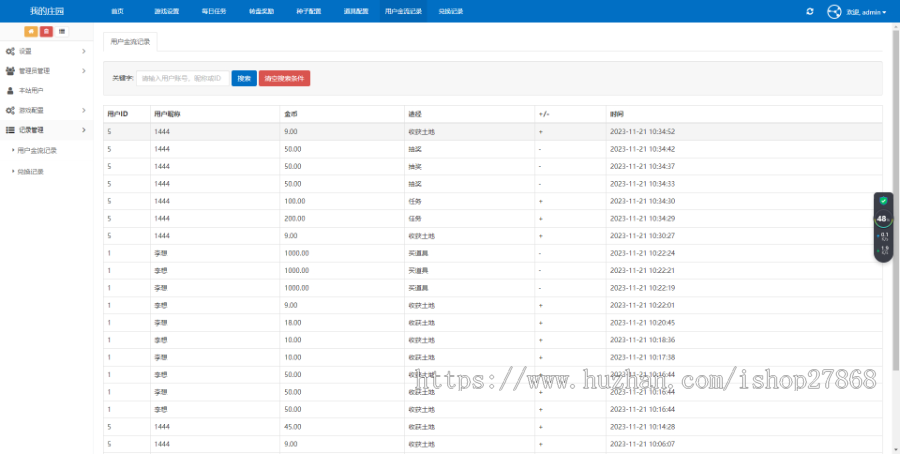Click the orange home shortcut icon

point(31,32)
